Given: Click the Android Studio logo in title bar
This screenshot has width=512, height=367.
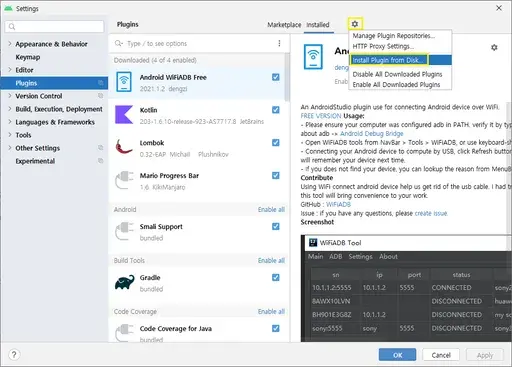Looking at the screenshot, I should [x=8, y=8].
